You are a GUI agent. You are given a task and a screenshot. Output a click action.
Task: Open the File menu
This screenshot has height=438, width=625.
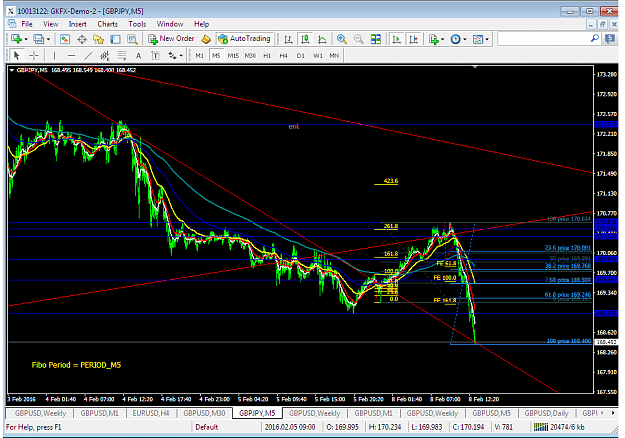(27, 24)
